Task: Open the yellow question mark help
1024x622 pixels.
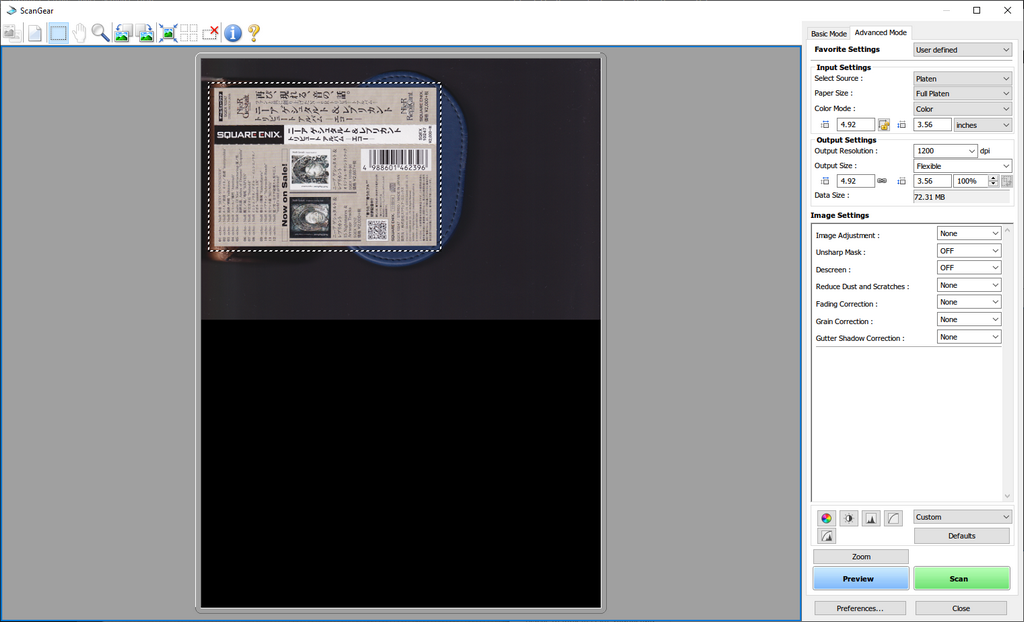Action: [254, 33]
